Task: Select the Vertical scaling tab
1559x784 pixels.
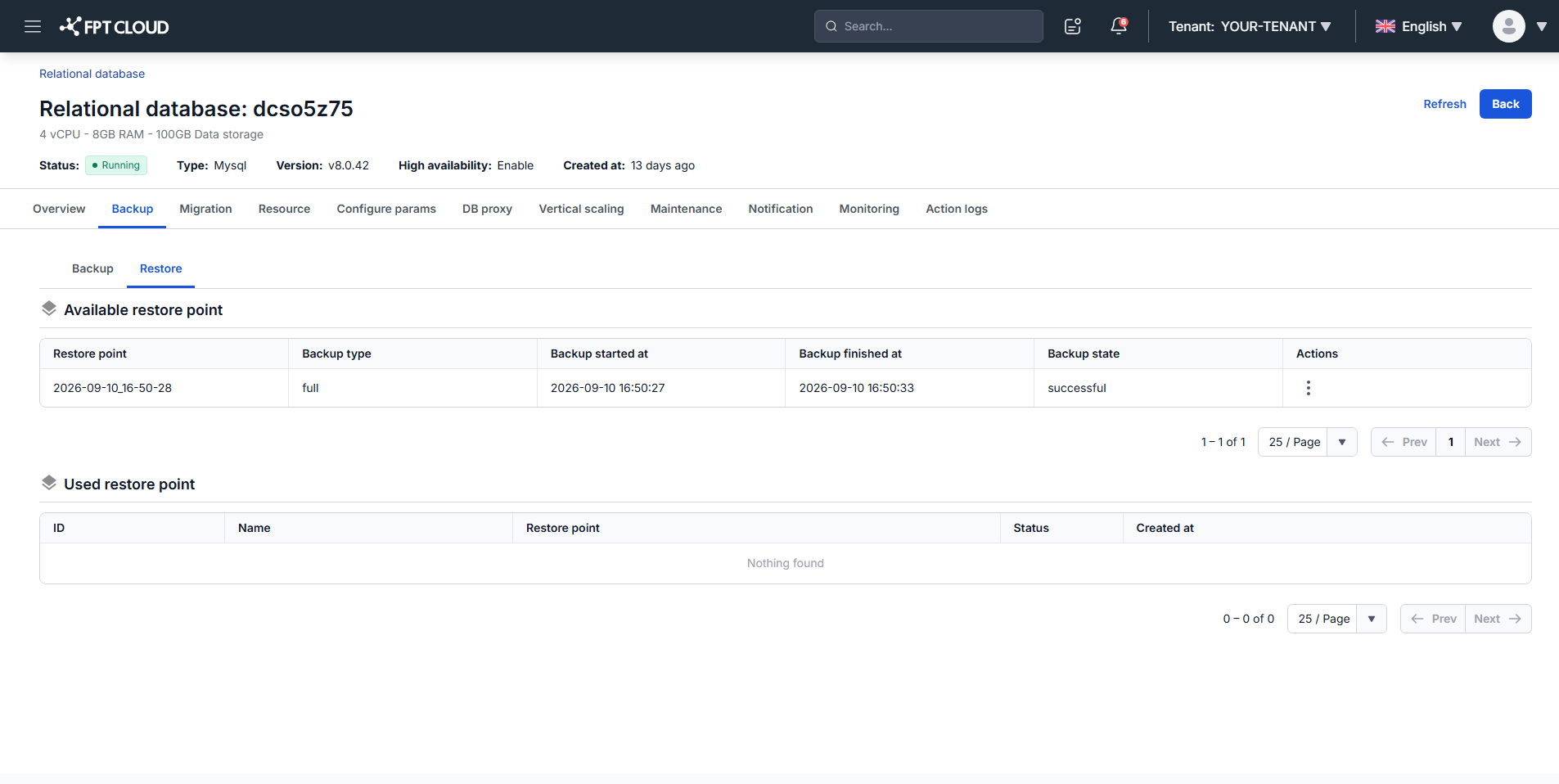Action: [581, 209]
